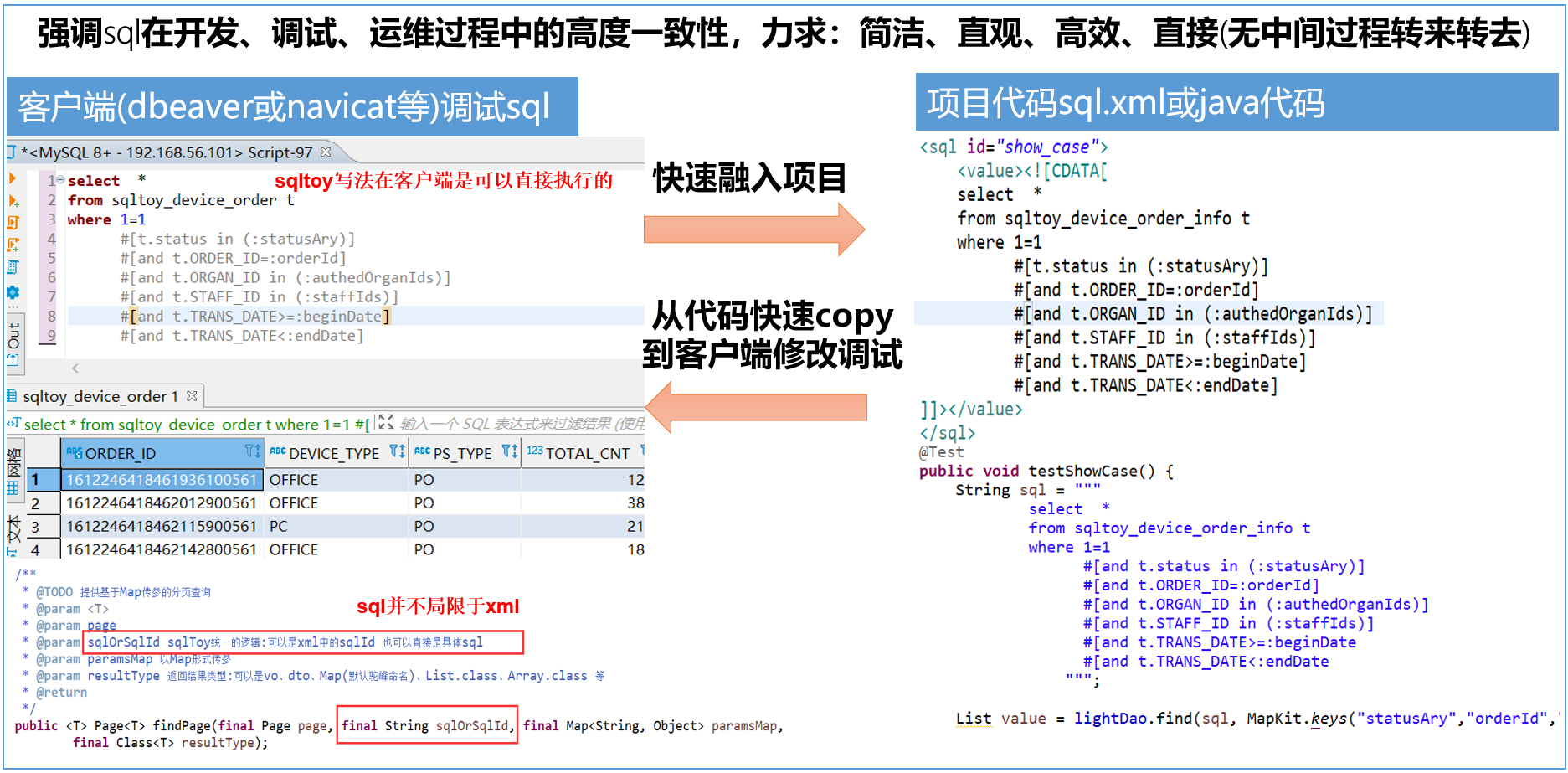Click TOTAL_CNT cell with value 21
Viewport: 1568px width, 773px height.
(x=584, y=527)
